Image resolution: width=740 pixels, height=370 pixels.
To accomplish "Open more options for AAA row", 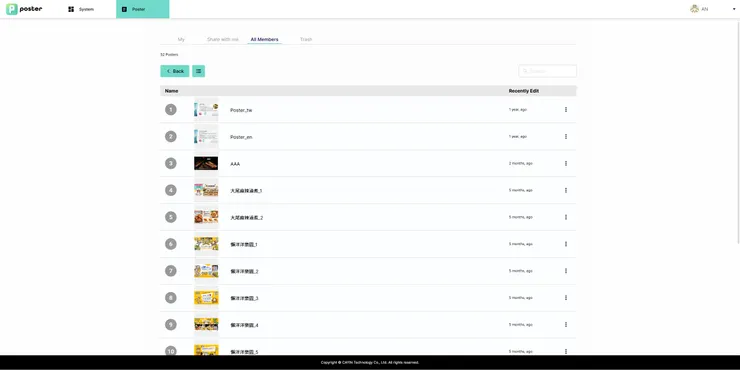I will (x=566, y=163).
